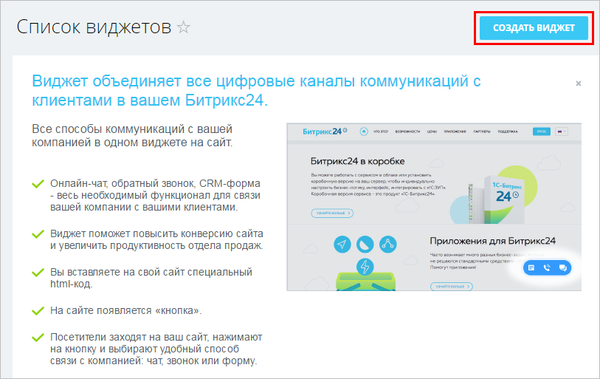Click the green checkmark beside 'Онлайн-чат'

tap(38, 184)
